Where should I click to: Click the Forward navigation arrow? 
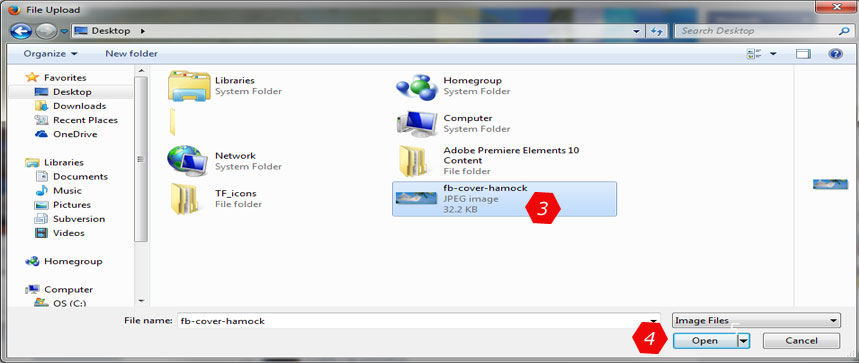(46, 31)
